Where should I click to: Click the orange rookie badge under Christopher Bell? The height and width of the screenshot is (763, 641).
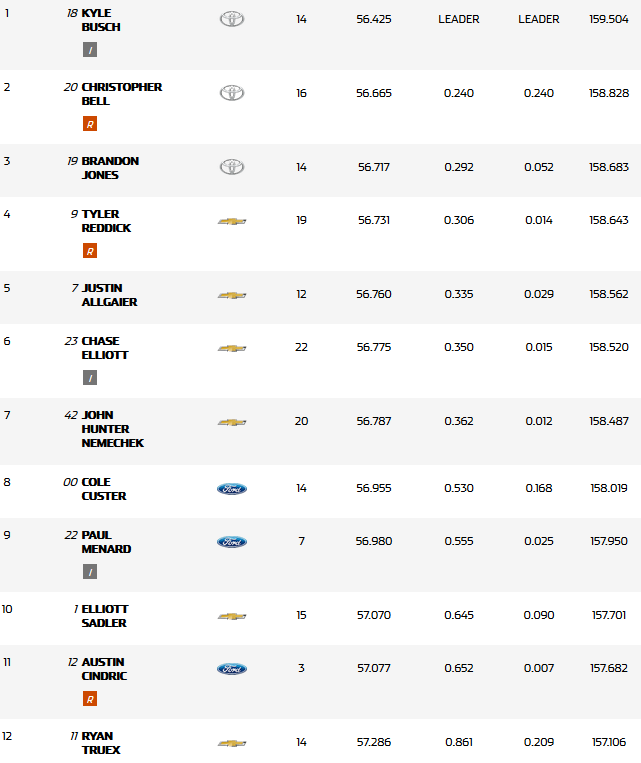(90, 124)
